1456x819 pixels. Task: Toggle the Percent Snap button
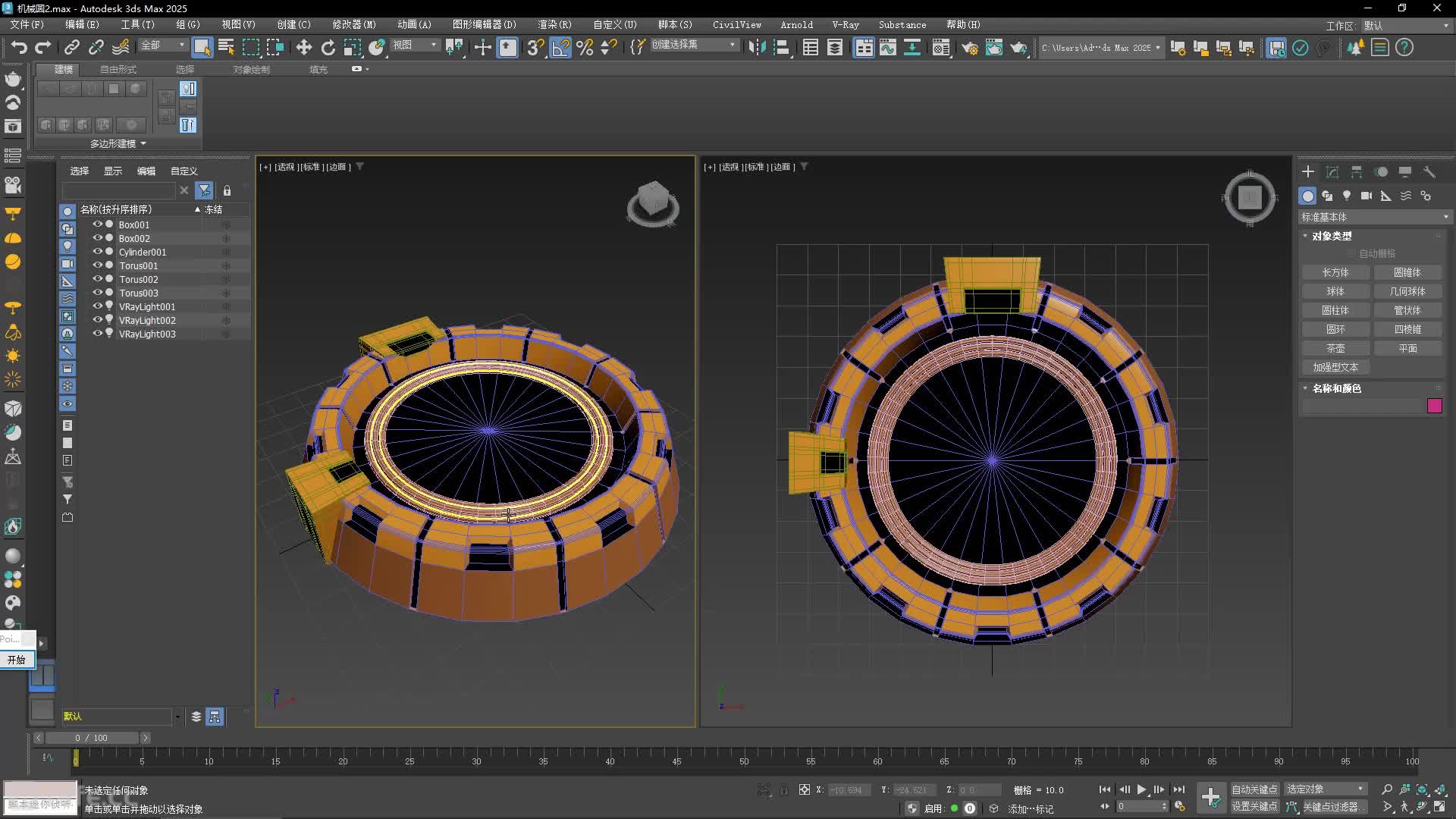585,47
